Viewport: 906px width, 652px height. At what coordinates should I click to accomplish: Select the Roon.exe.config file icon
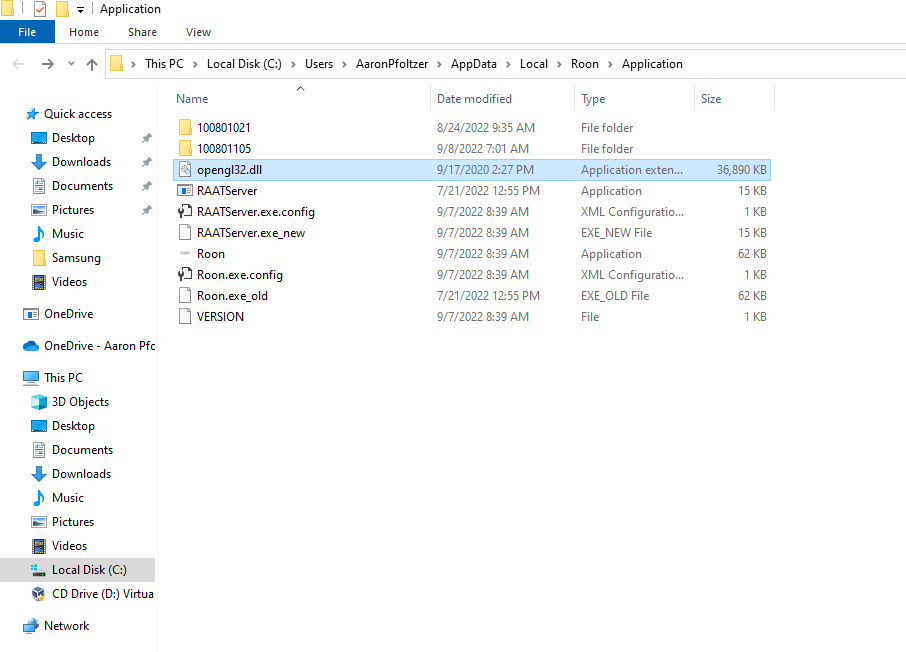pyautogui.click(x=185, y=275)
